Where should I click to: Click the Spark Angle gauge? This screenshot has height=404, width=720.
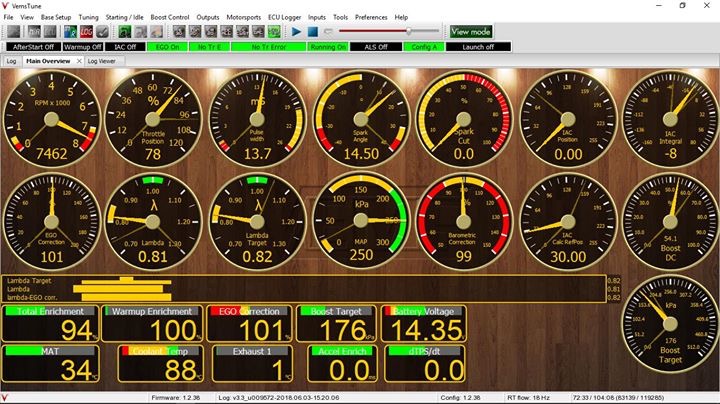(361, 119)
